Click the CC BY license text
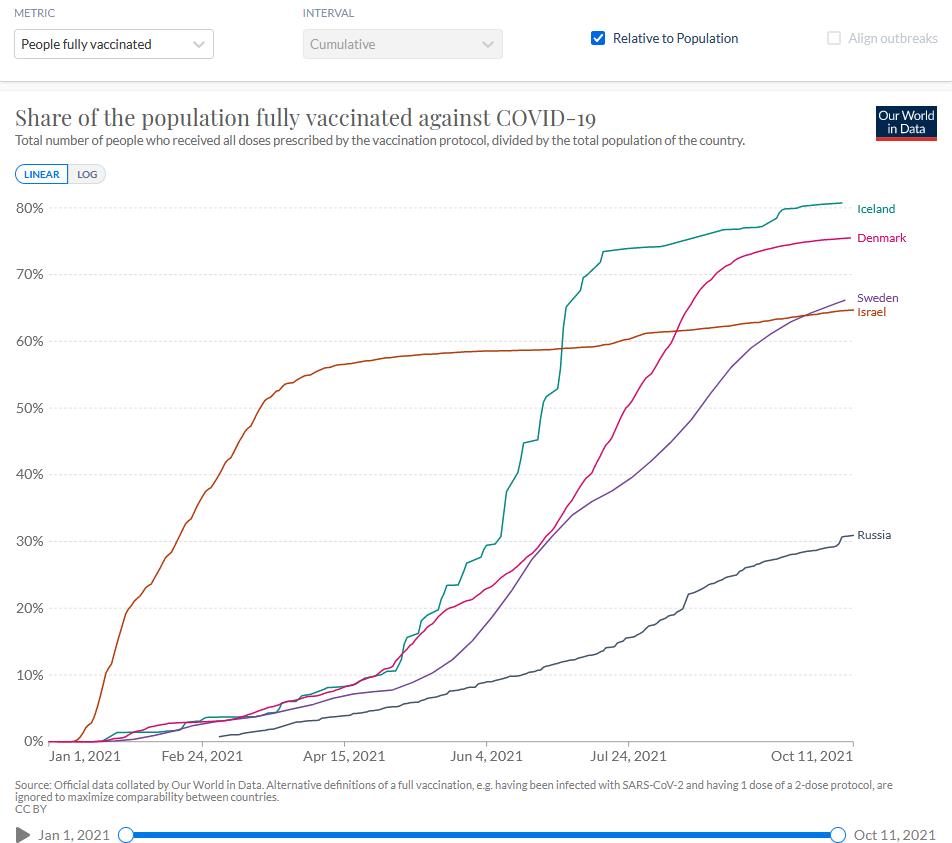Viewport: 952px width, 843px height. coord(30,809)
